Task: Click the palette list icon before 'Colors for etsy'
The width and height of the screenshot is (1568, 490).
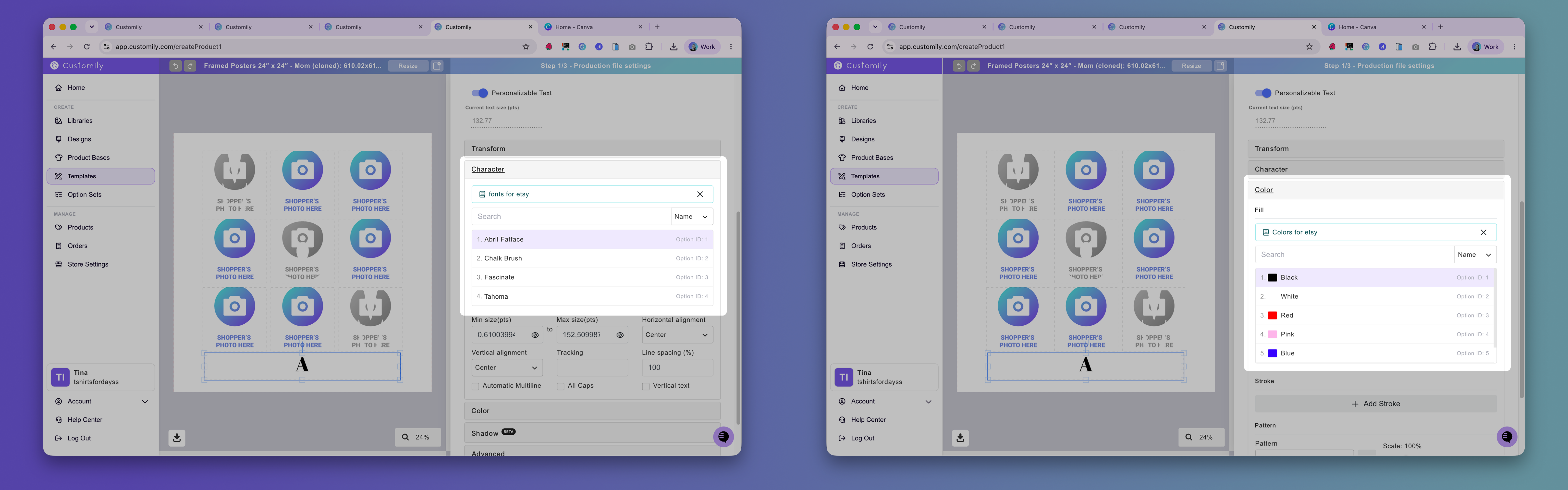Action: [1265, 233]
